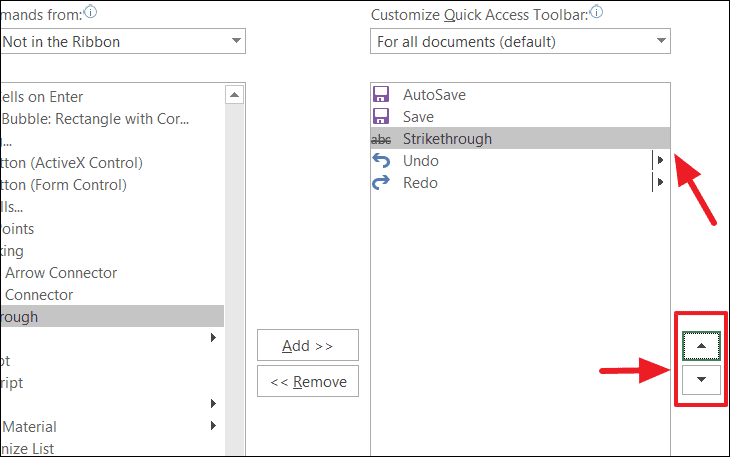Expand the Redo submenu arrow
Image resolution: width=730 pixels, height=457 pixels.
pyautogui.click(x=658, y=183)
